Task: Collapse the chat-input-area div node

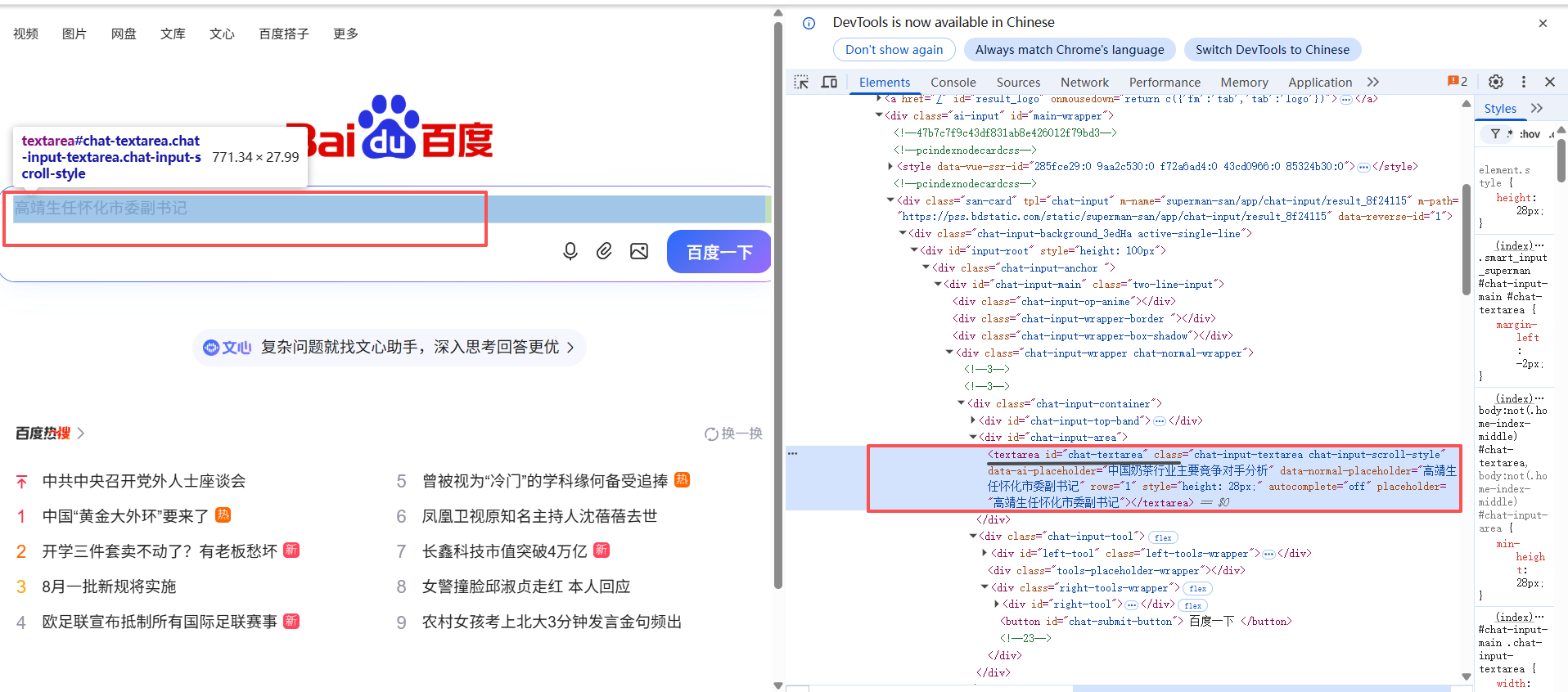Action: click(x=973, y=438)
